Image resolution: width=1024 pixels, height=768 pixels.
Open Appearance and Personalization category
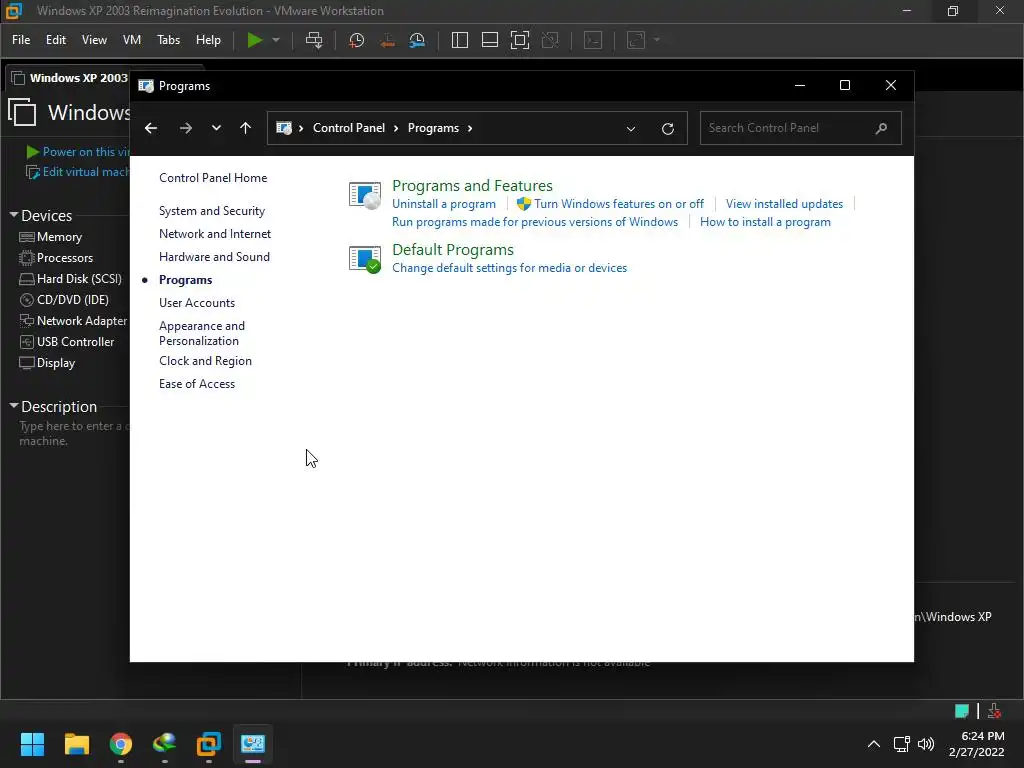coord(202,333)
